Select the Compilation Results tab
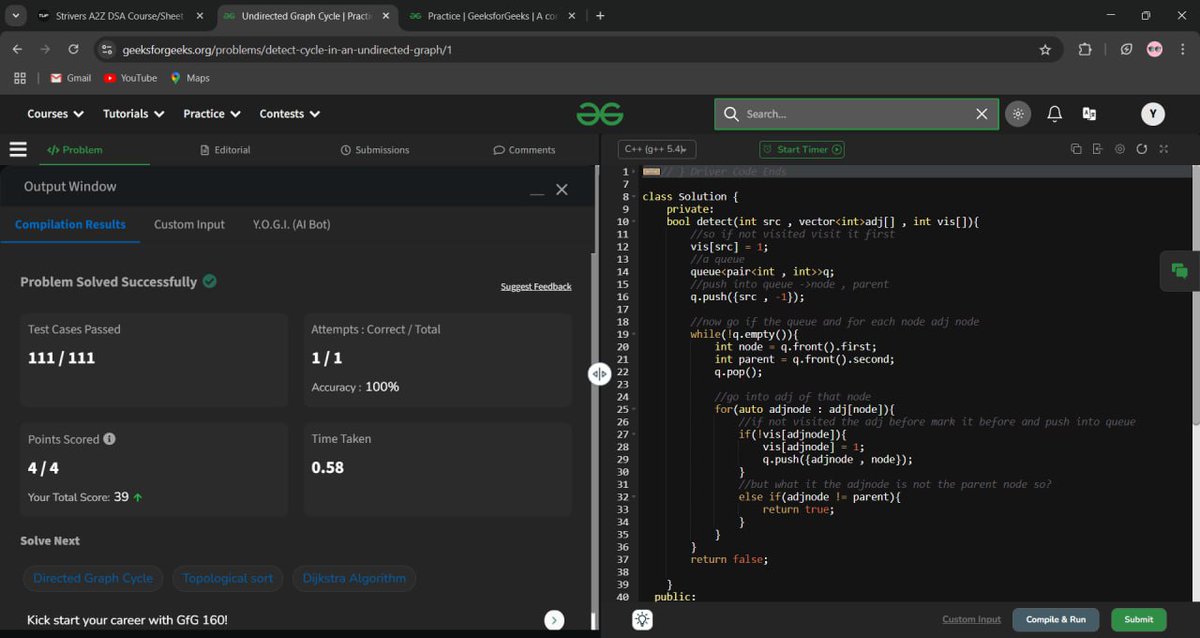This screenshot has height=638, width=1200. pyautogui.click(x=70, y=224)
